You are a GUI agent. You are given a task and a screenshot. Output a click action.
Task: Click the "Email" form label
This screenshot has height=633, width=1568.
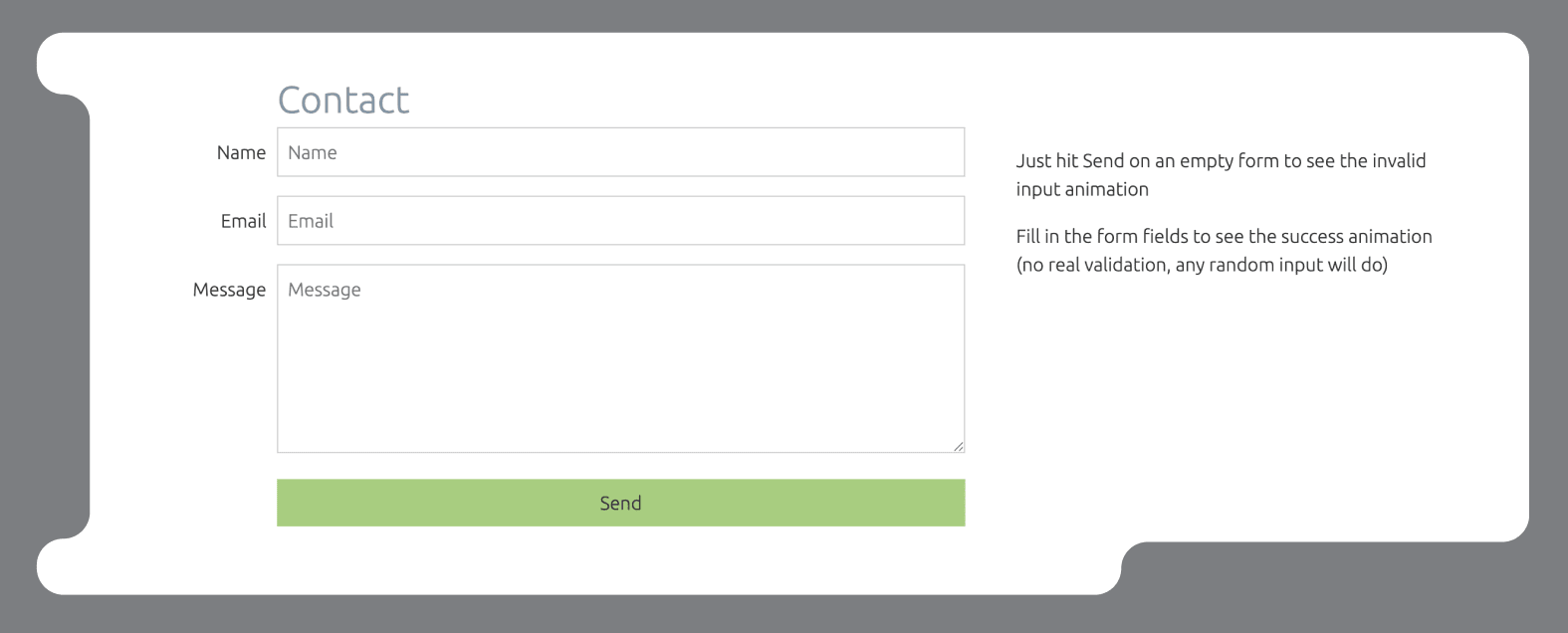pos(243,222)
